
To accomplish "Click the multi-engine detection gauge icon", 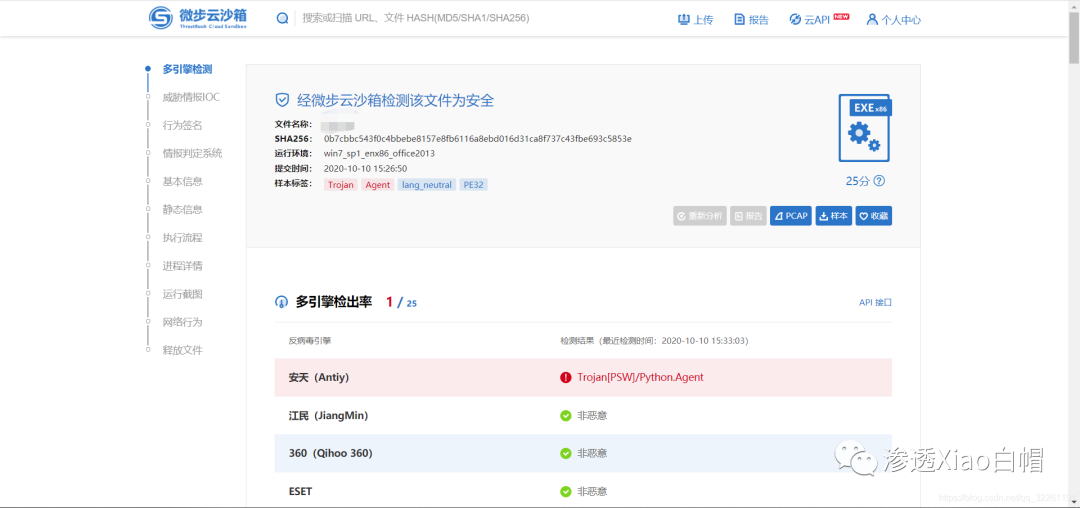I will point(281,301).
